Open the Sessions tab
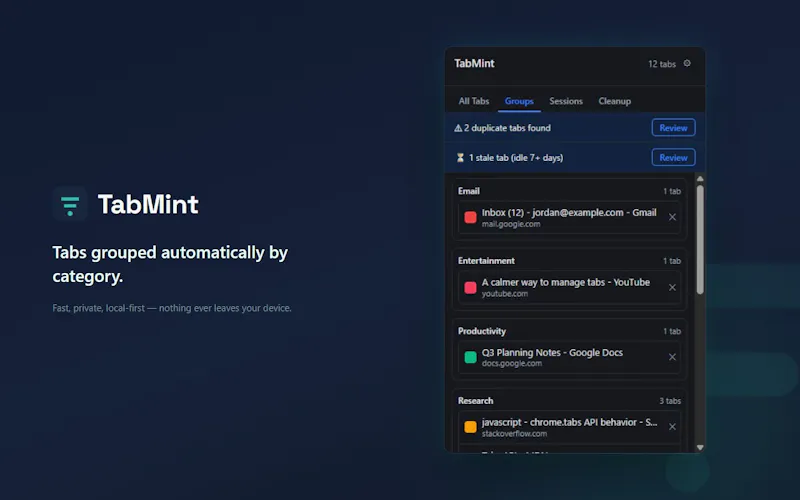 pyautogui.click(x=566, y=101)
